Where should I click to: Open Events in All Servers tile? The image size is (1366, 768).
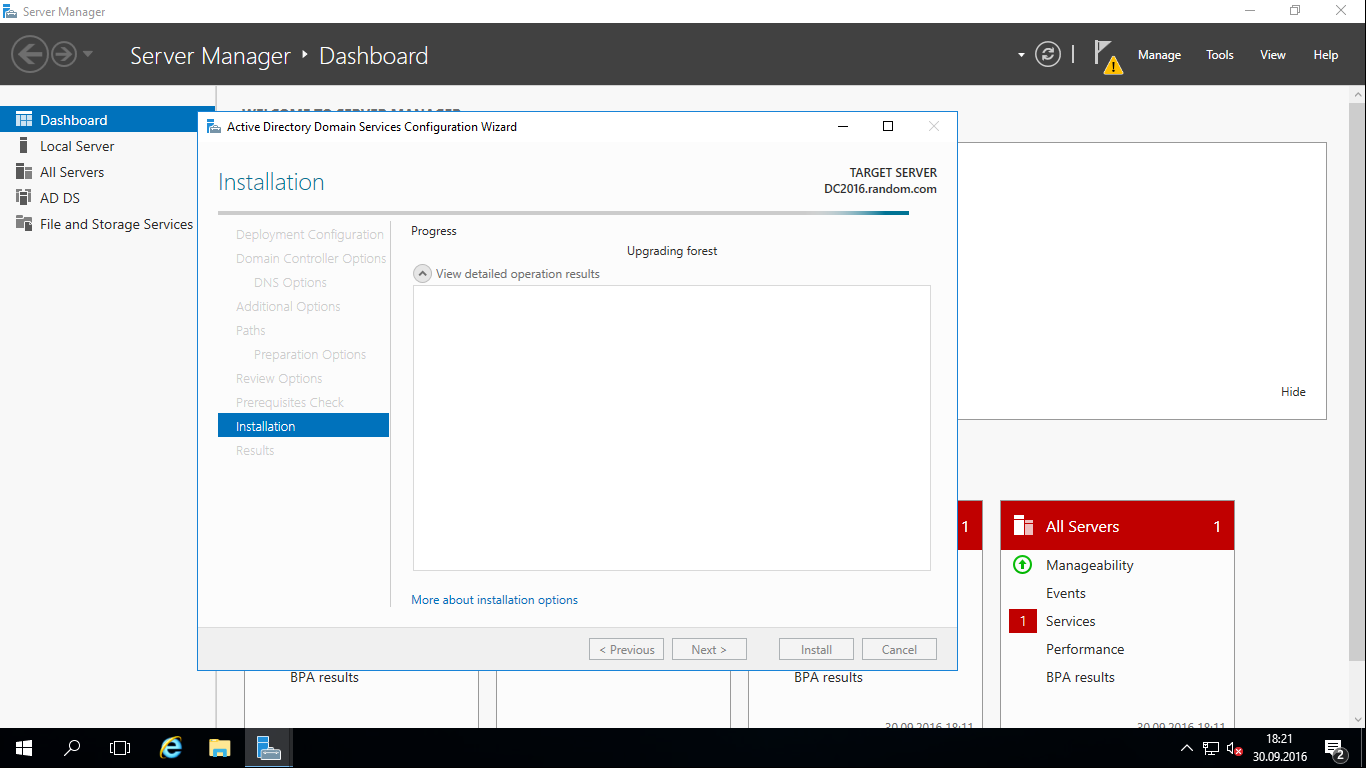[1066, 593]
